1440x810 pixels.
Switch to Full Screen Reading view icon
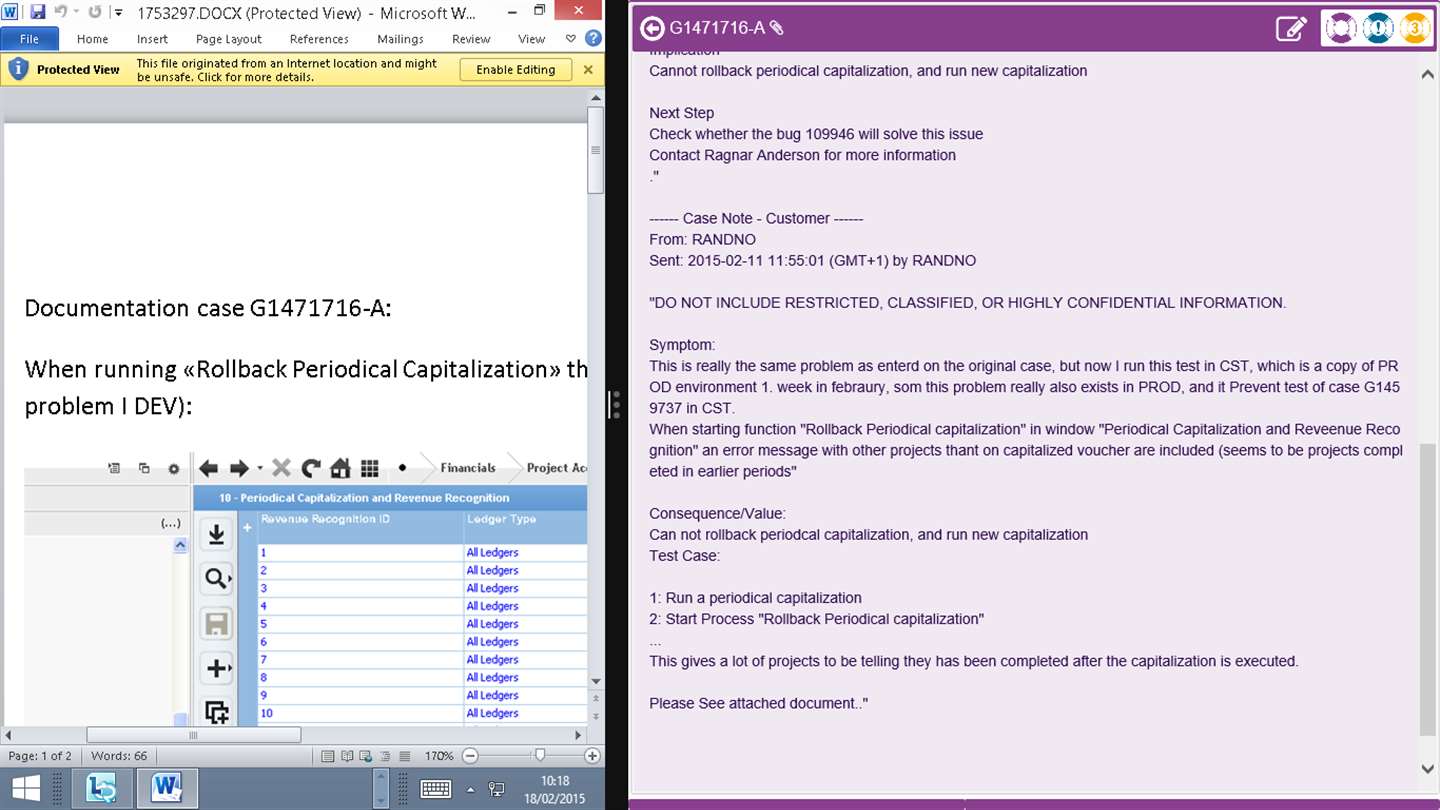pos(347,757)
